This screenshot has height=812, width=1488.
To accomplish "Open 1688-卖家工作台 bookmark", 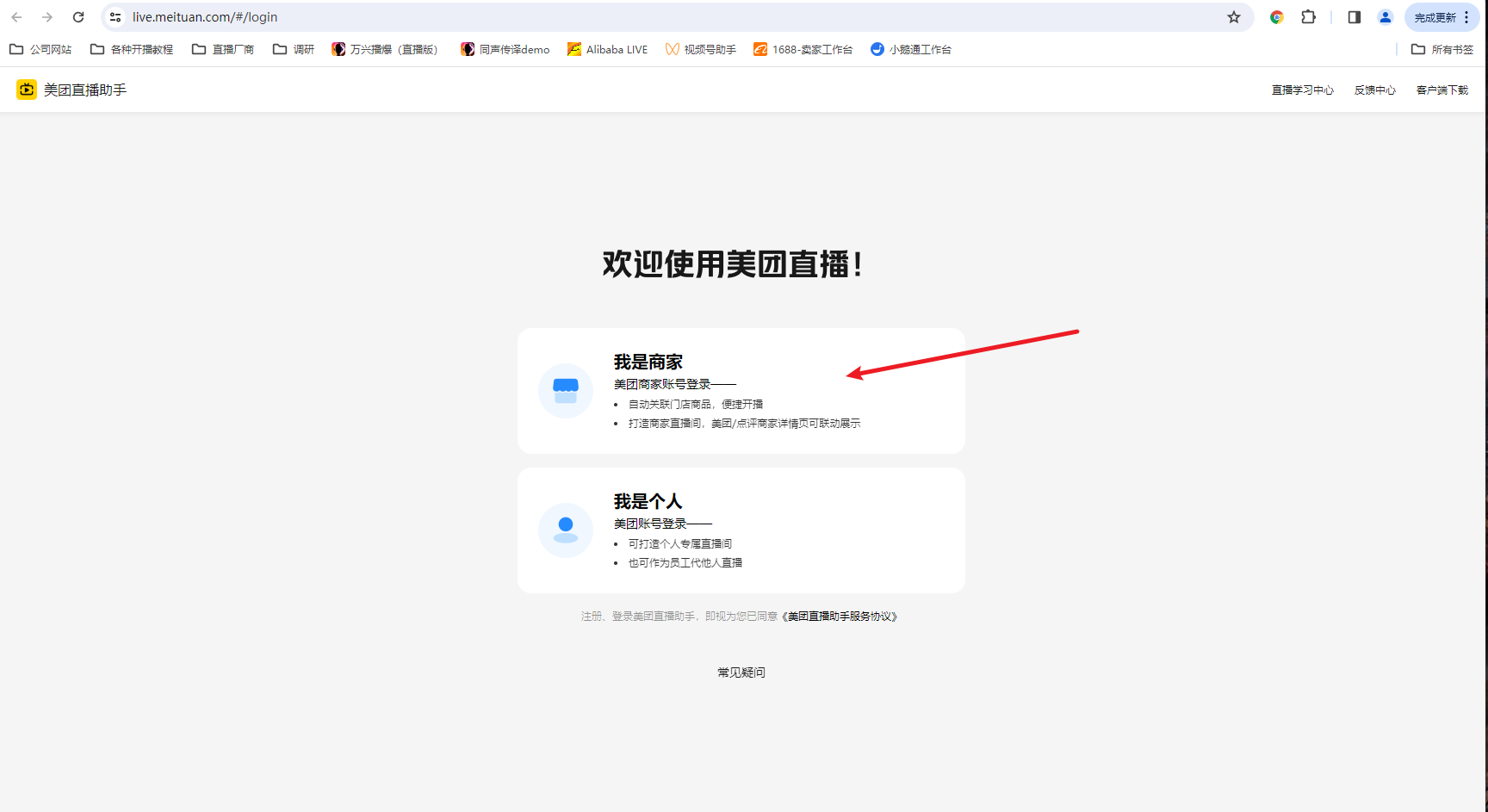I will (x=803, y=50).
